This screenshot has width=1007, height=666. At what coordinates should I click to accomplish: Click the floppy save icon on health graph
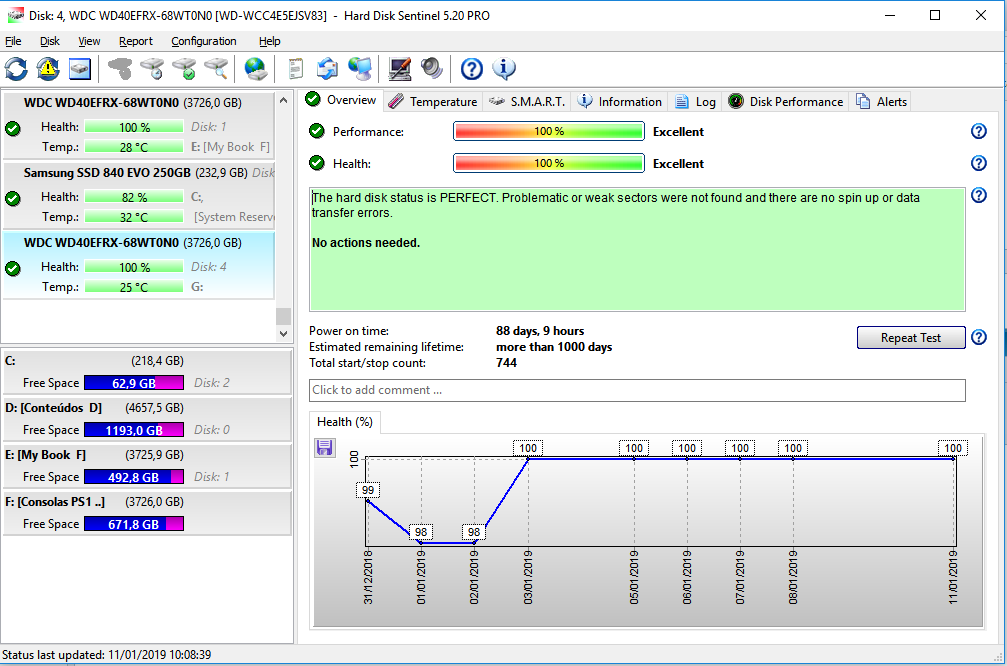coord(325,448)
